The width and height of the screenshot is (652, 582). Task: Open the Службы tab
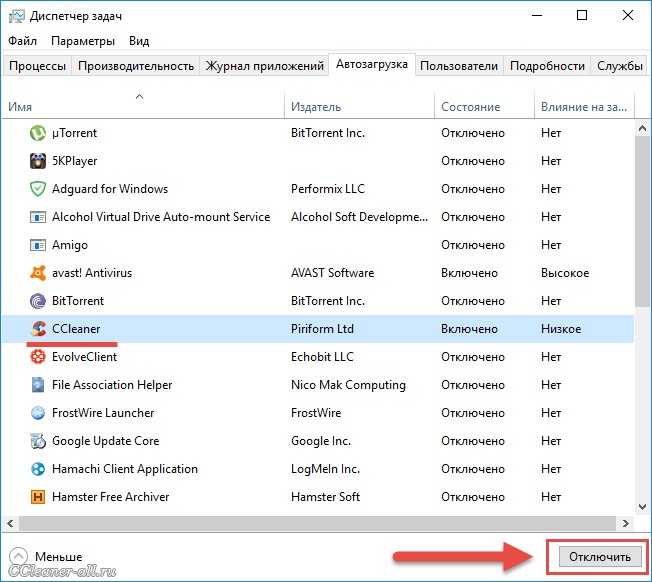click(620, 66)
